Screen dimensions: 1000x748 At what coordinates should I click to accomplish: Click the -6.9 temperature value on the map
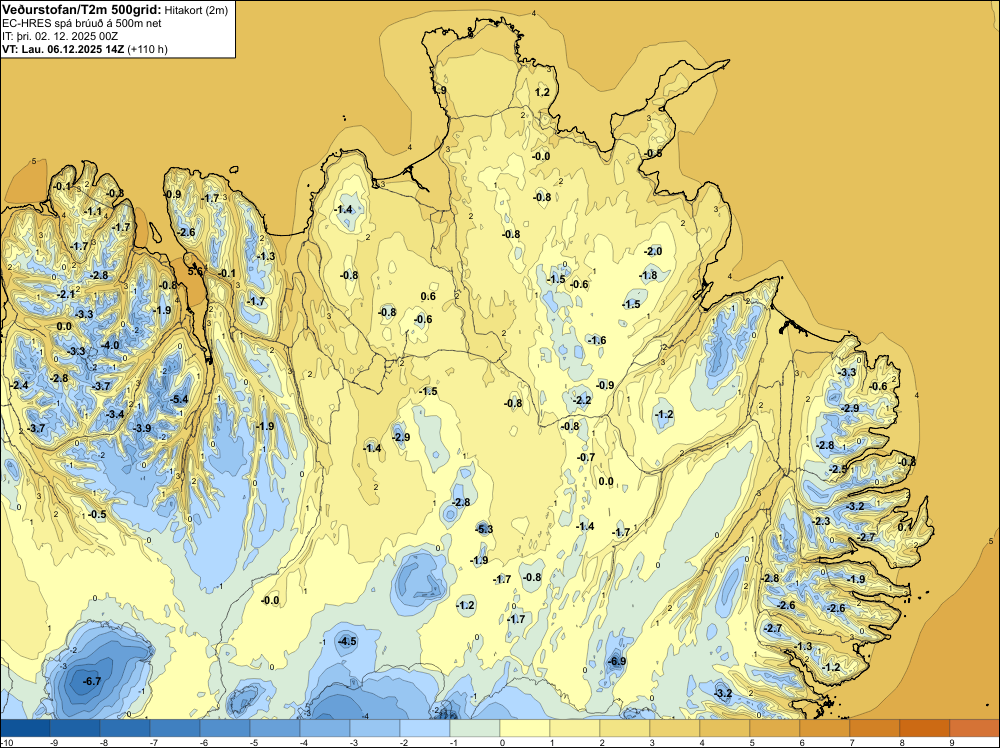pos(617,661)
